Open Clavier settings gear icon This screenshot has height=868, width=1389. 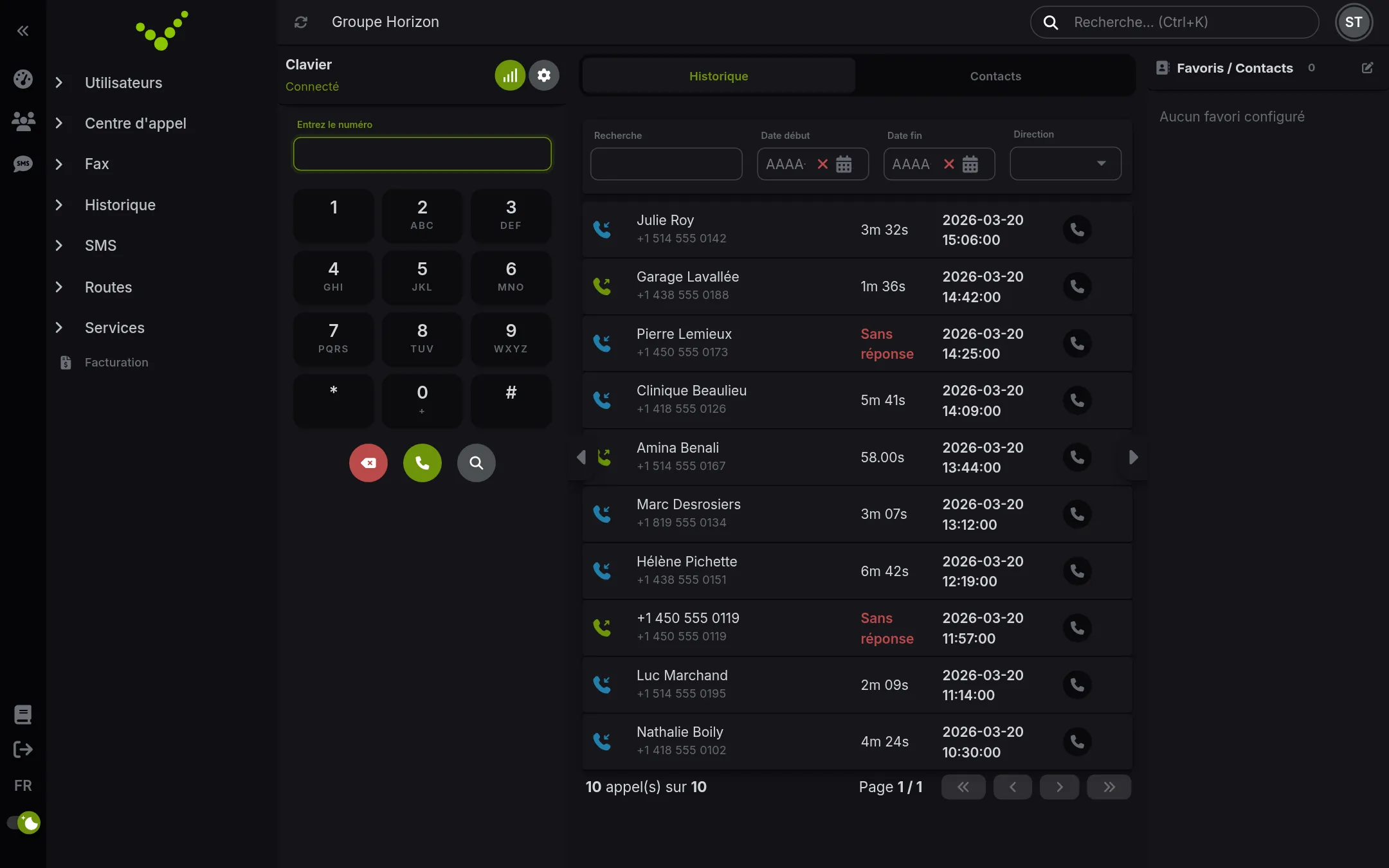click(x=544, y=75)
